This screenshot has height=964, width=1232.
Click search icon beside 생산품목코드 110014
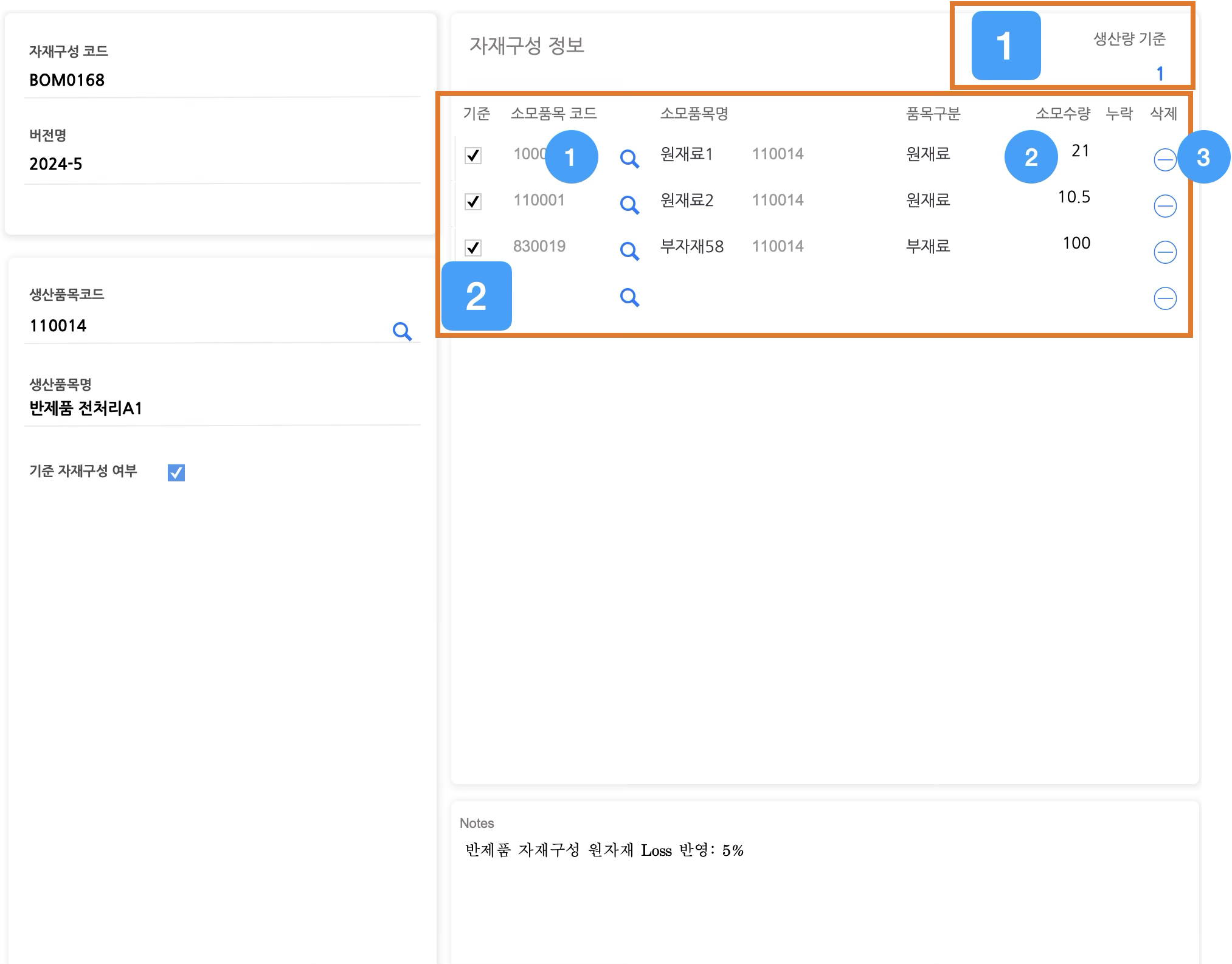tap(402, 331)
